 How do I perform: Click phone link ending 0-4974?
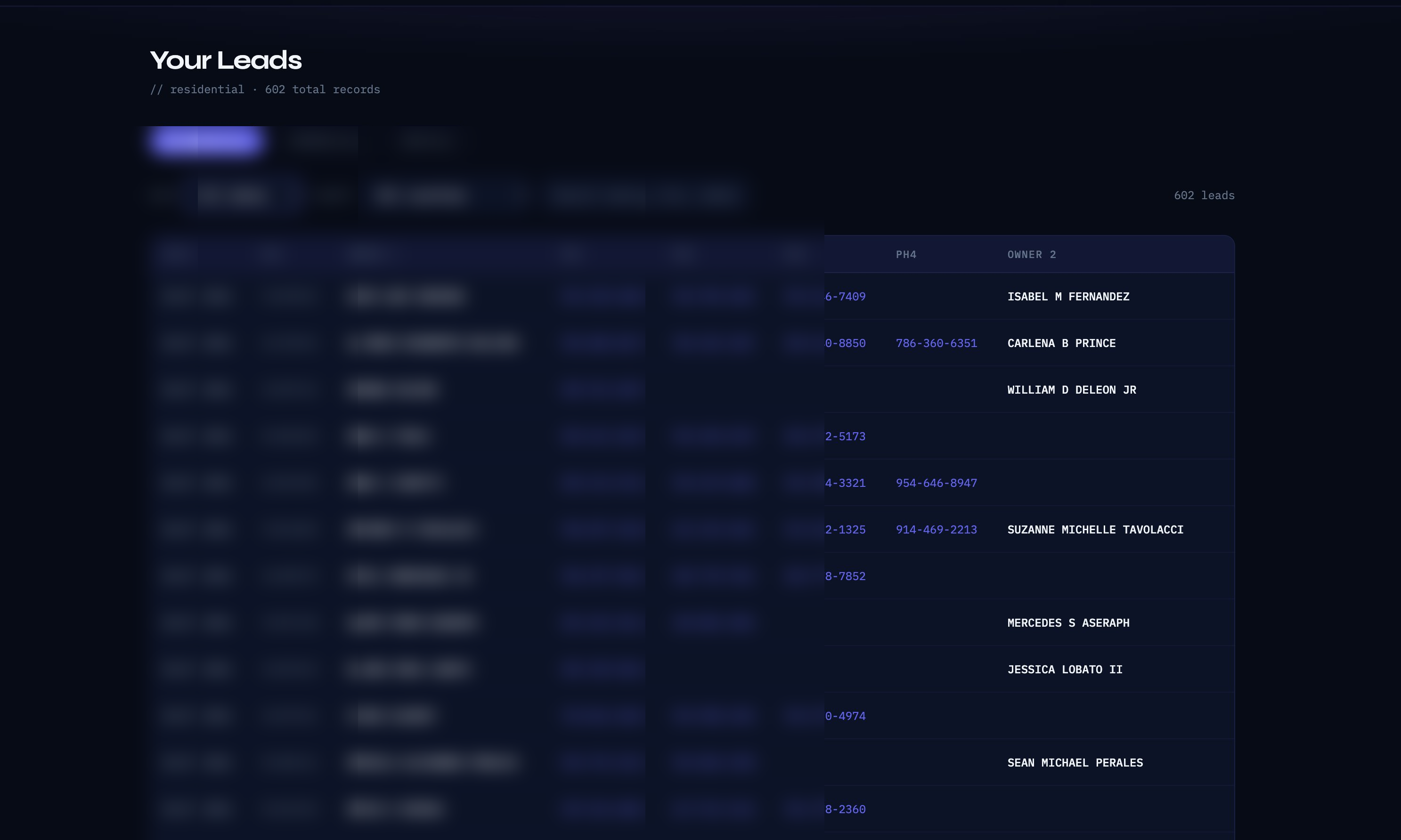(845, 716)
